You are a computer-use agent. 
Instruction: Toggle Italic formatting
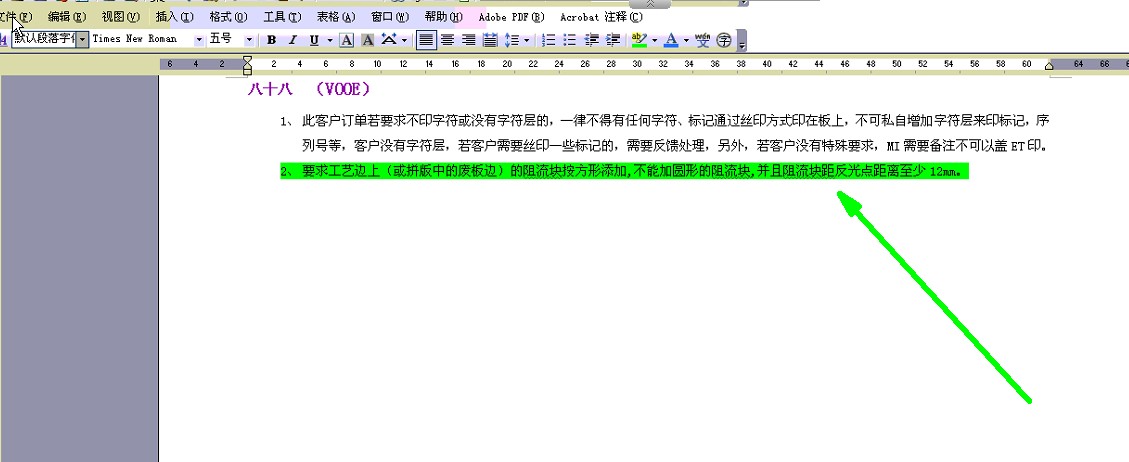tap(292, 40)
